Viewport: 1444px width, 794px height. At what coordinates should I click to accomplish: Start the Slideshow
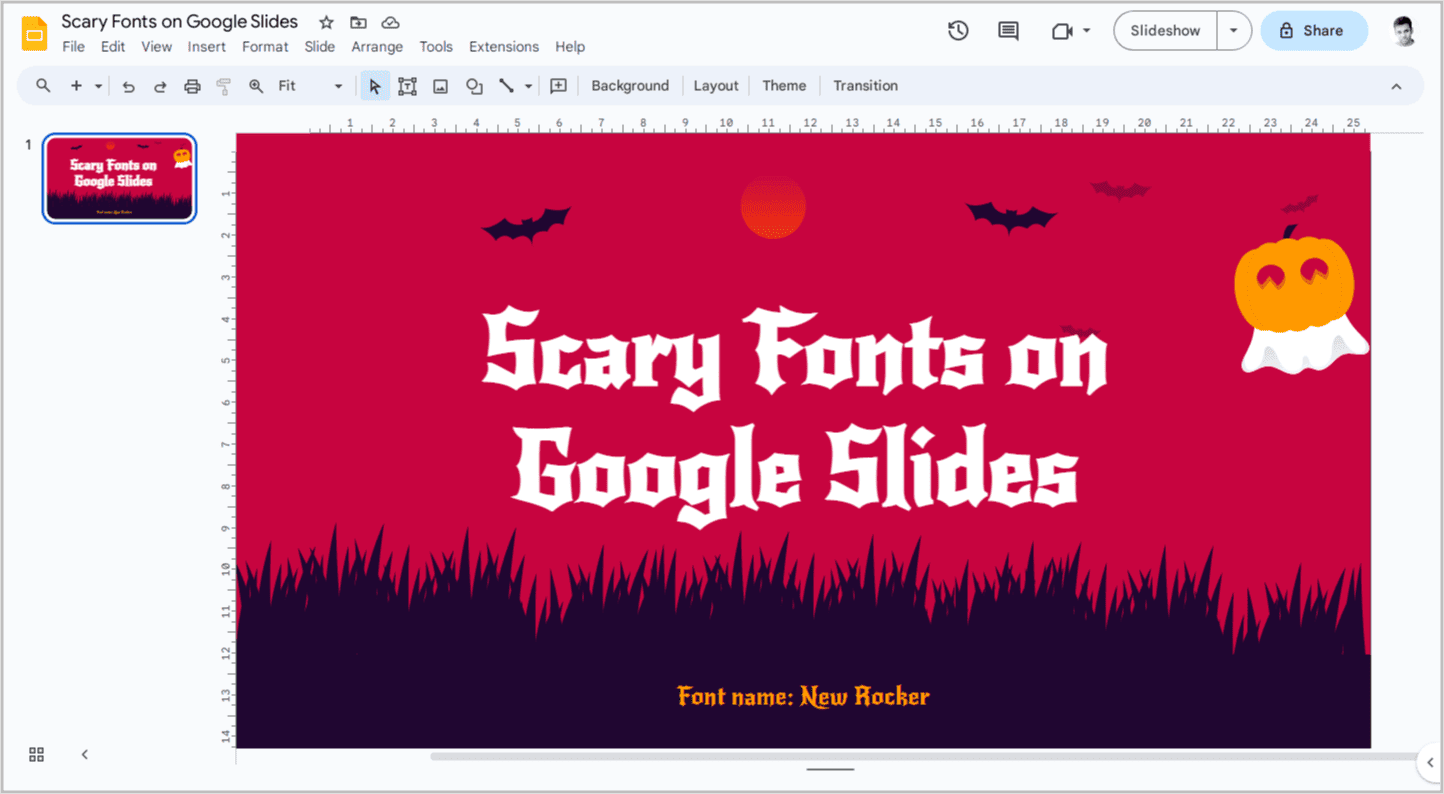[1165, 31]
